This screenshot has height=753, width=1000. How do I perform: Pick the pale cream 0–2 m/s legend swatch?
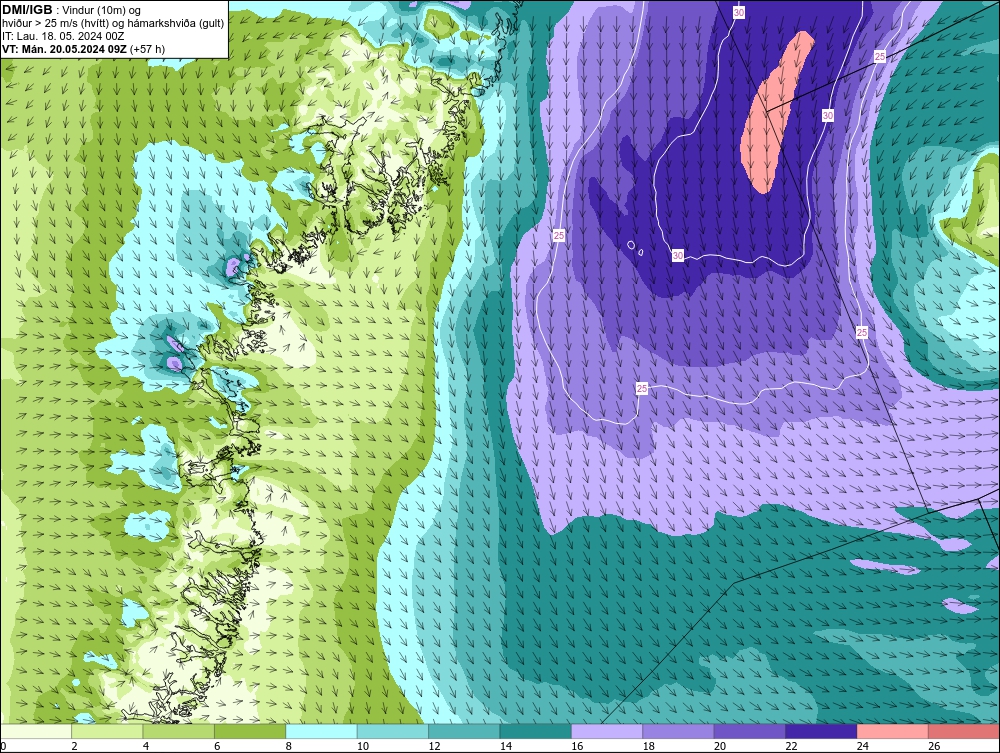click(36, 731)
